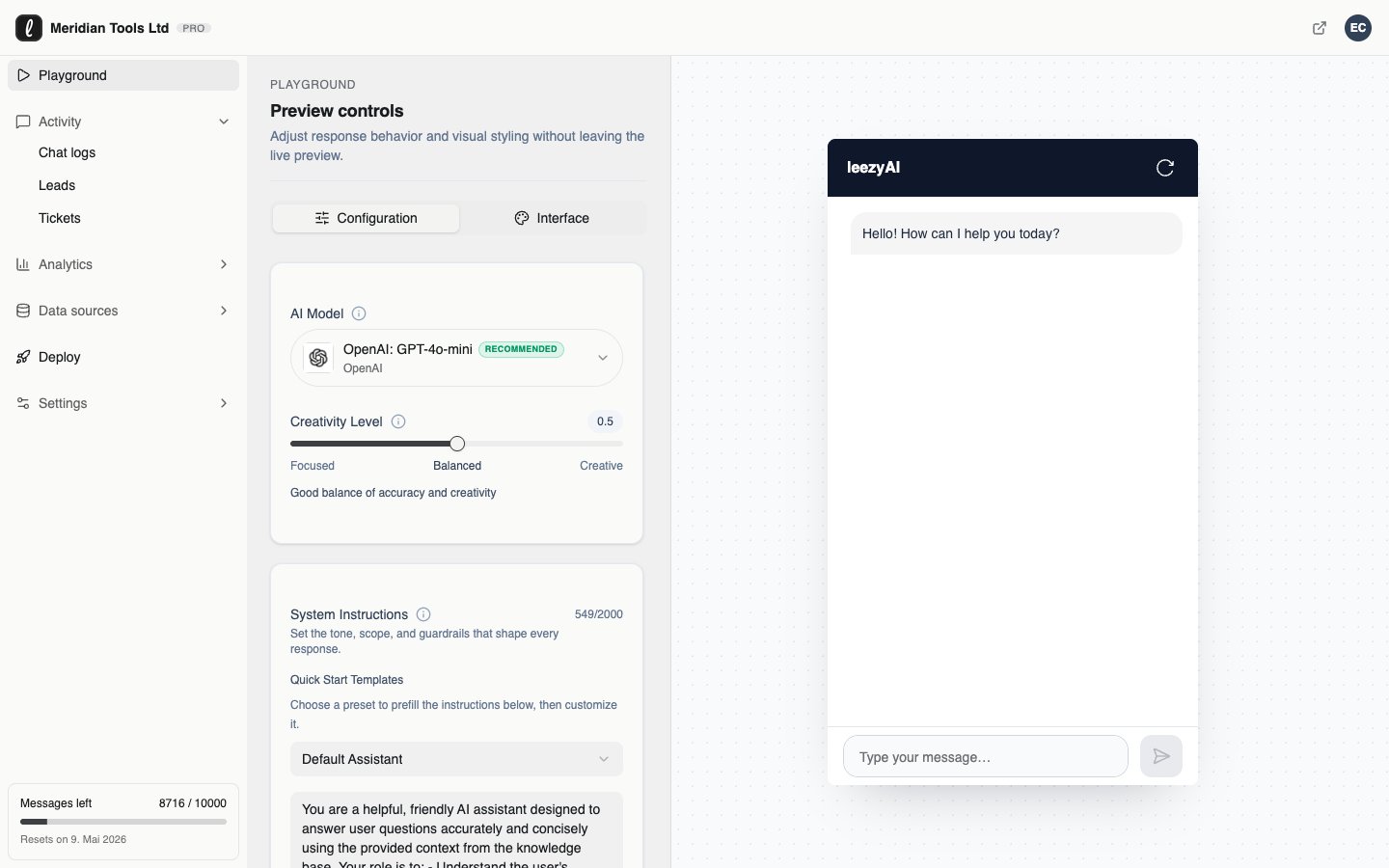Click the send message paper plane icon

coord(1161,756)
